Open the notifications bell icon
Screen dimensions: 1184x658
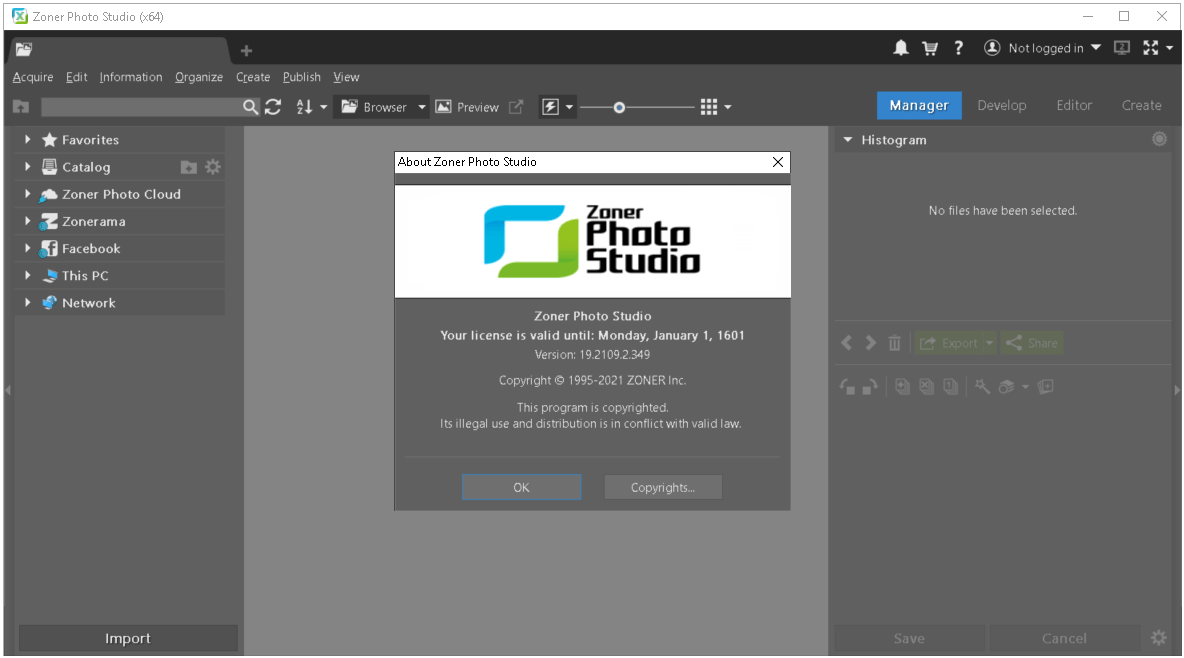(x=901, y=48)
